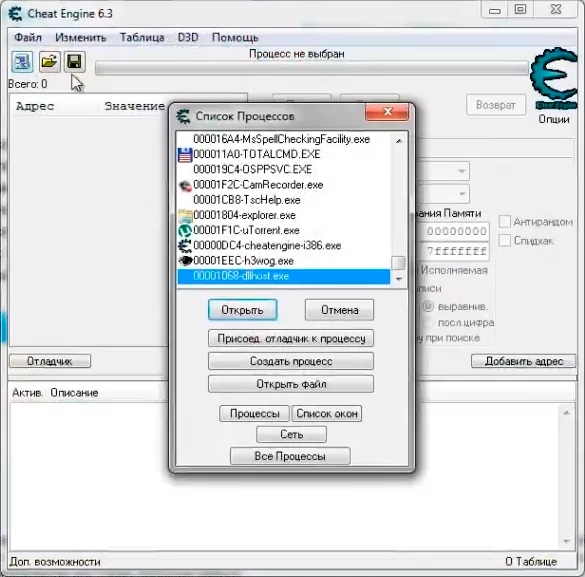Click the Добавить адрес button

tap(523, 361)
